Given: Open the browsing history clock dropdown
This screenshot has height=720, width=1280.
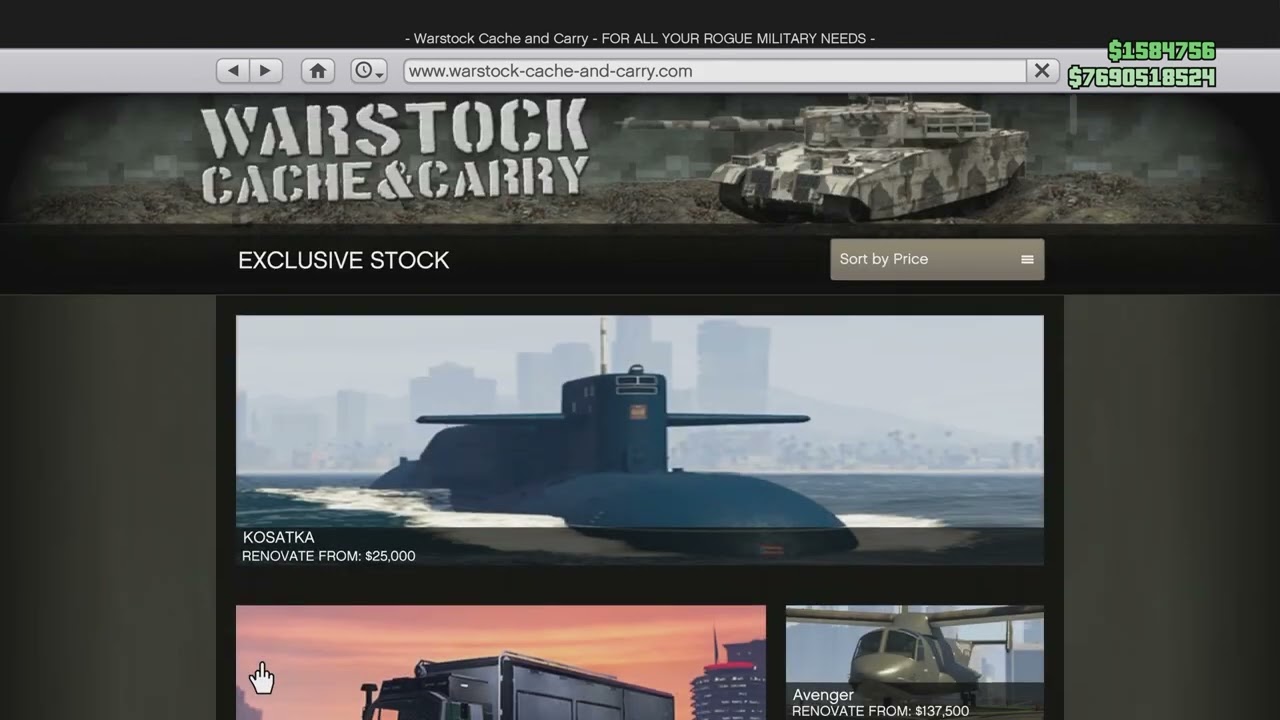Looking at the screenshot, I should [369, 71].
